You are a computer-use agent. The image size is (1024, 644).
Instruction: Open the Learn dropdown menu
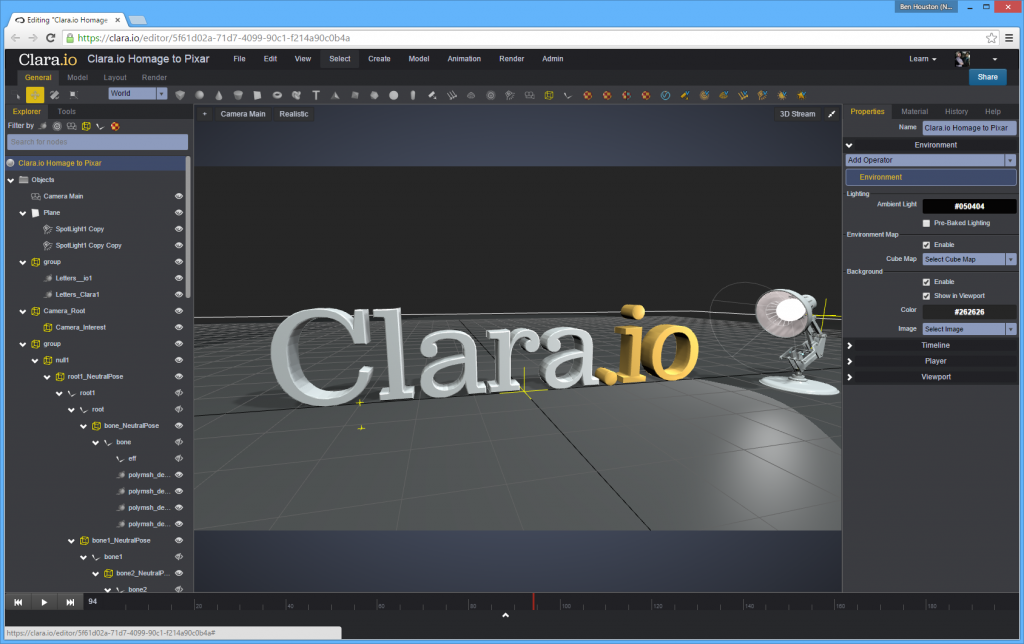tap(922, 59)
